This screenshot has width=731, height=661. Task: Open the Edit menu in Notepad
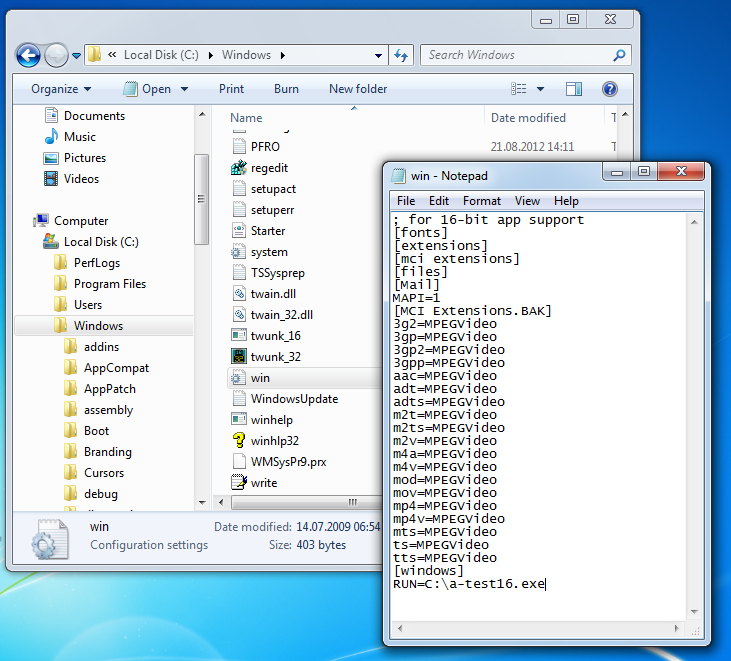(439, 201)
